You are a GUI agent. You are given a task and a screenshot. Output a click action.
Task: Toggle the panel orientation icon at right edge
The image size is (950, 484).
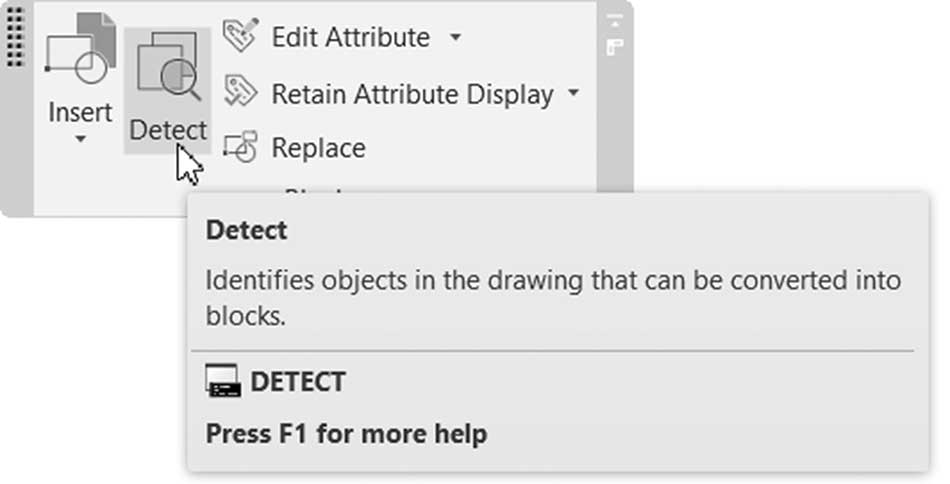[x=614, y=47]
